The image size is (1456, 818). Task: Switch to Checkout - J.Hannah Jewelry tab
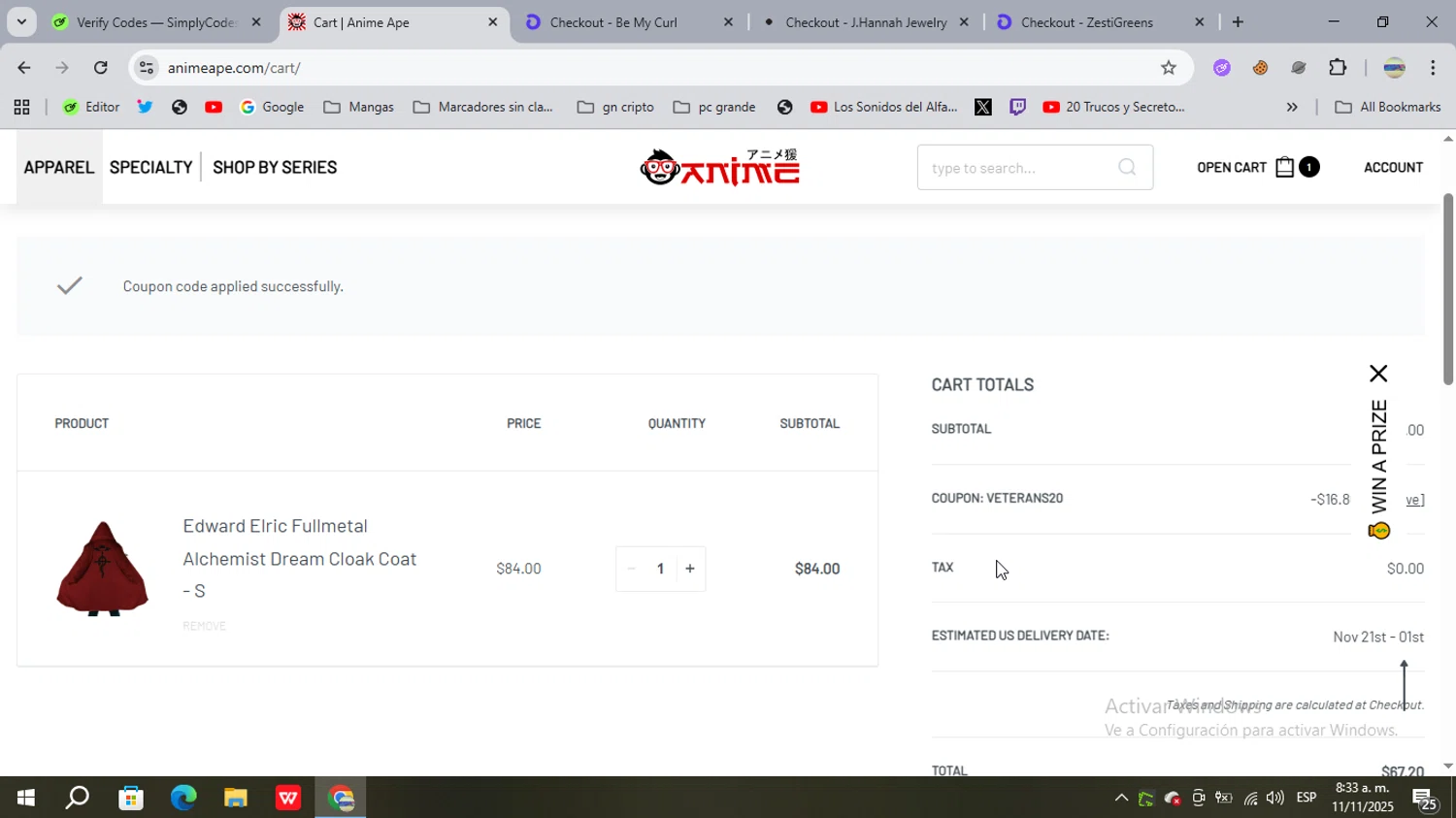point(866,22)
